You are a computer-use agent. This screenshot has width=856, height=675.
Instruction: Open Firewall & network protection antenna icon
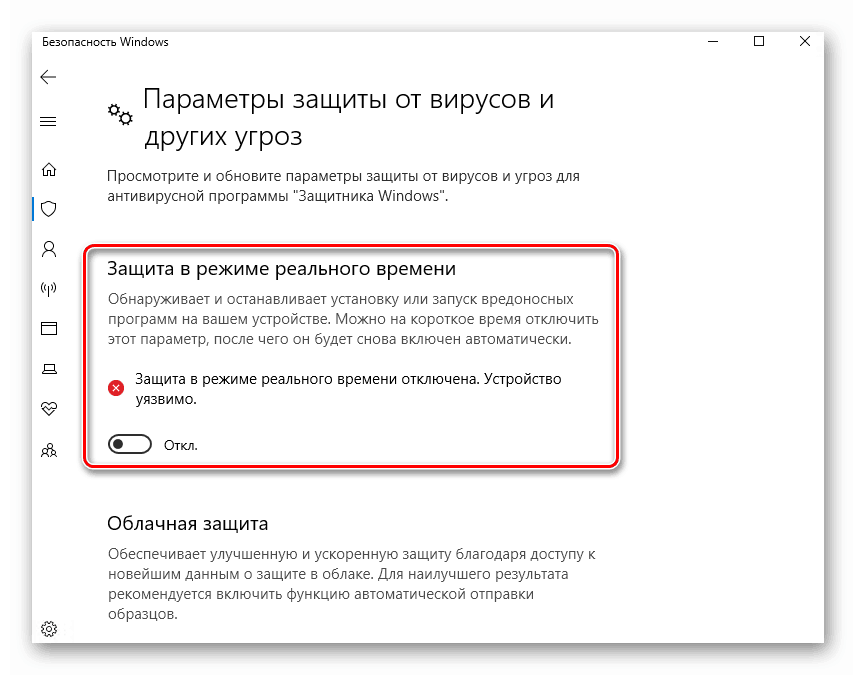49,289
